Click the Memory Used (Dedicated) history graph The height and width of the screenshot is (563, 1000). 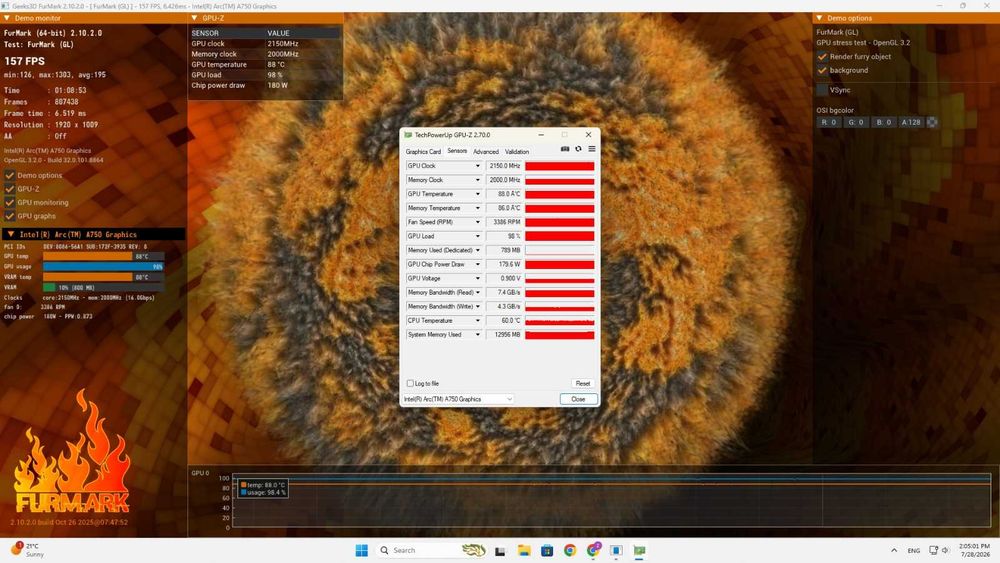pyautogui.click(x=559, y=250)
